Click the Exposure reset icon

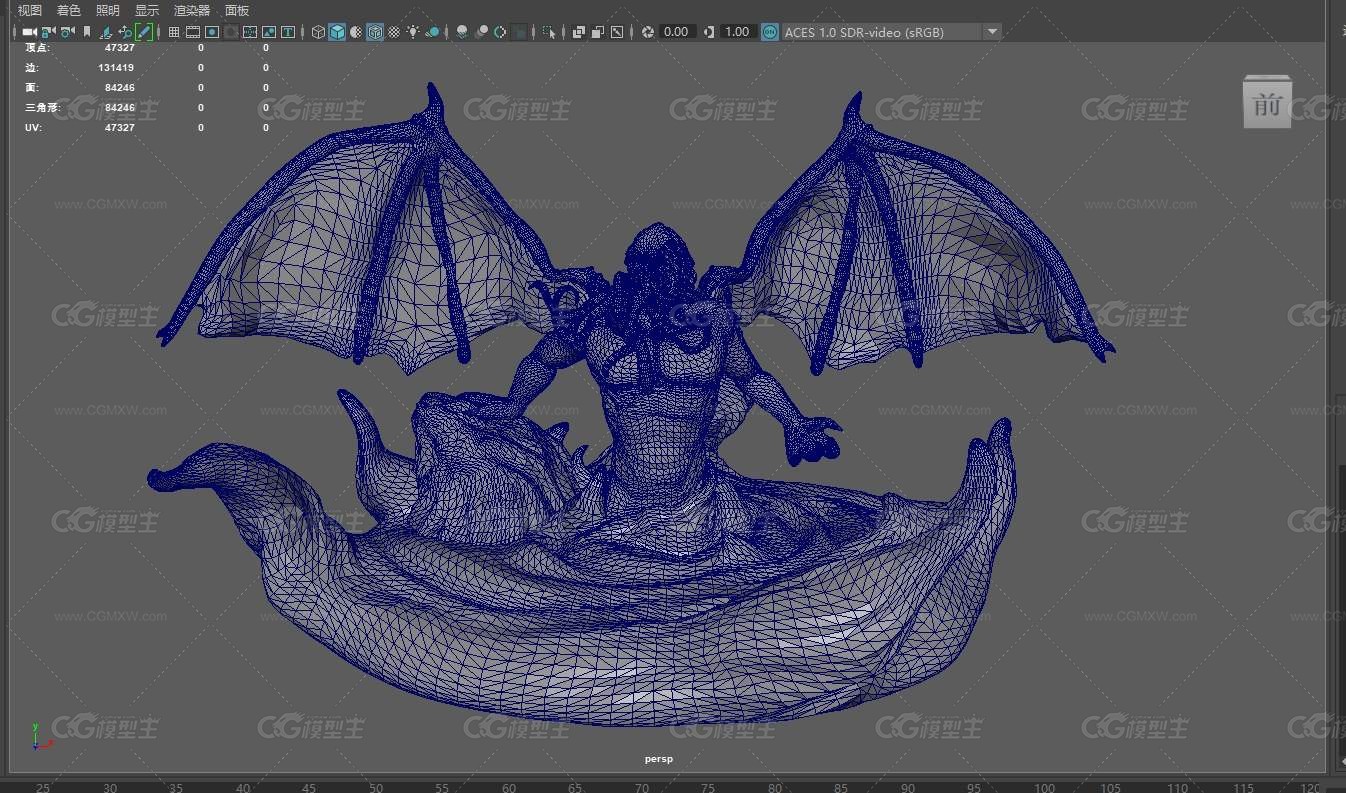(x=648, y=32)
